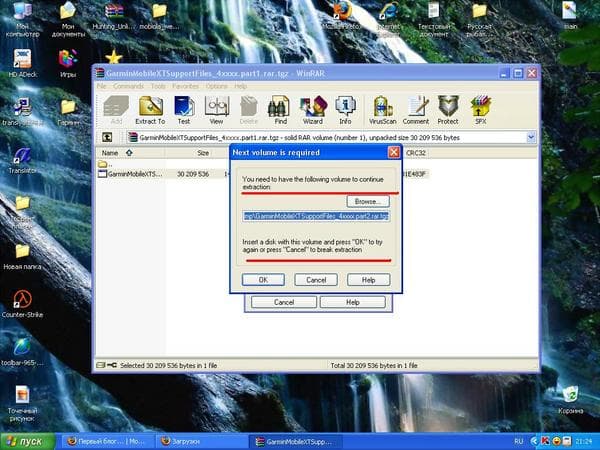Open the View toolbar icon

pyautogui.click(x=217, y=110)
